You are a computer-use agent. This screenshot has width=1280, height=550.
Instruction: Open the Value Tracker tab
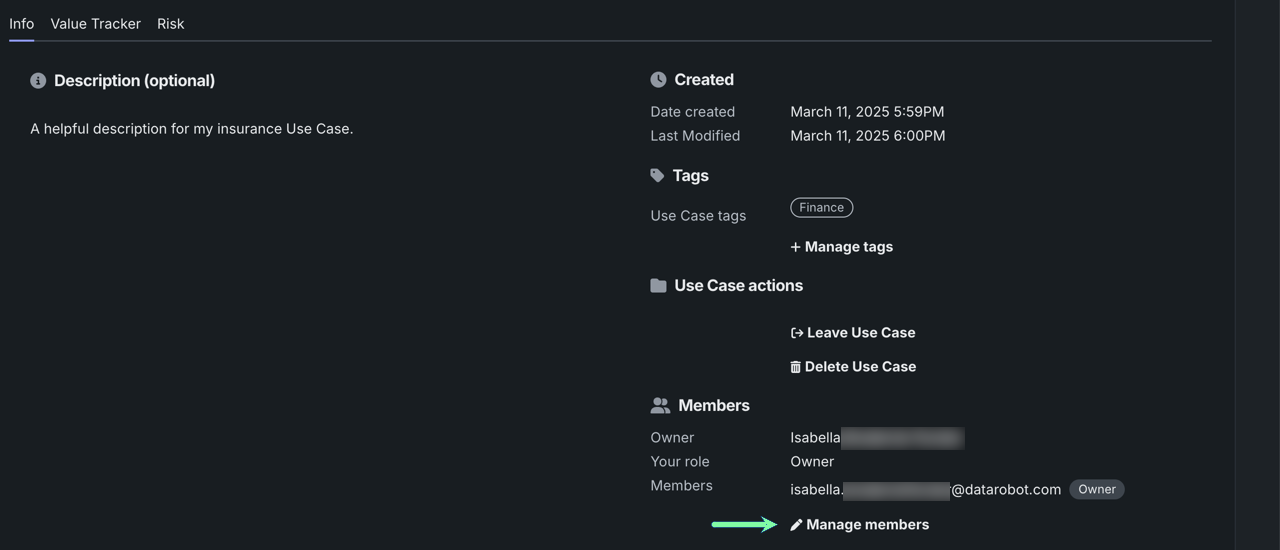tap(95, 24)
